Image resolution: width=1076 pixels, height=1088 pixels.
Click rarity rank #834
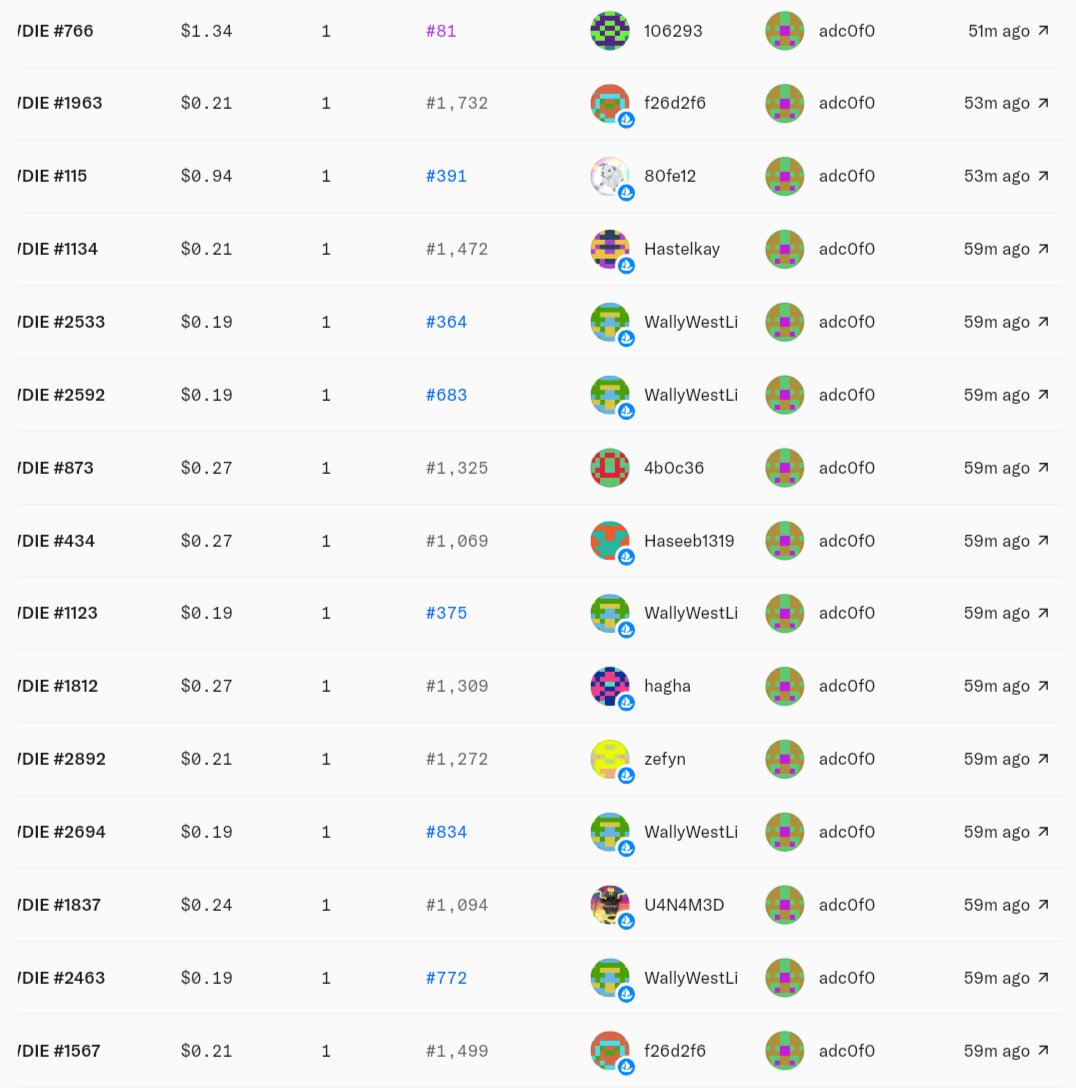click(446, 832)
